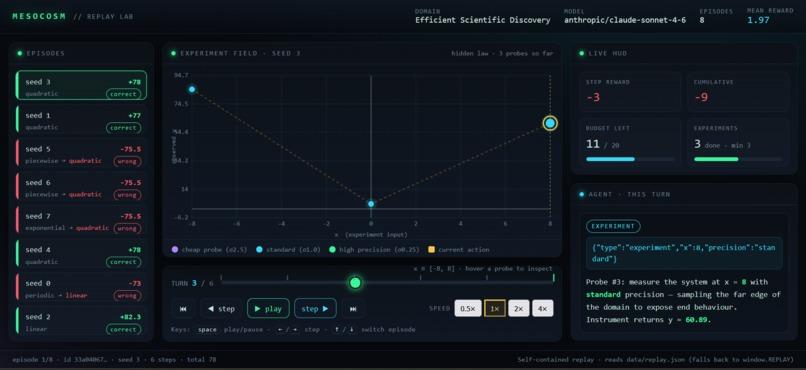Click the play button
806x370 pixels.
[x=268, y=309]
